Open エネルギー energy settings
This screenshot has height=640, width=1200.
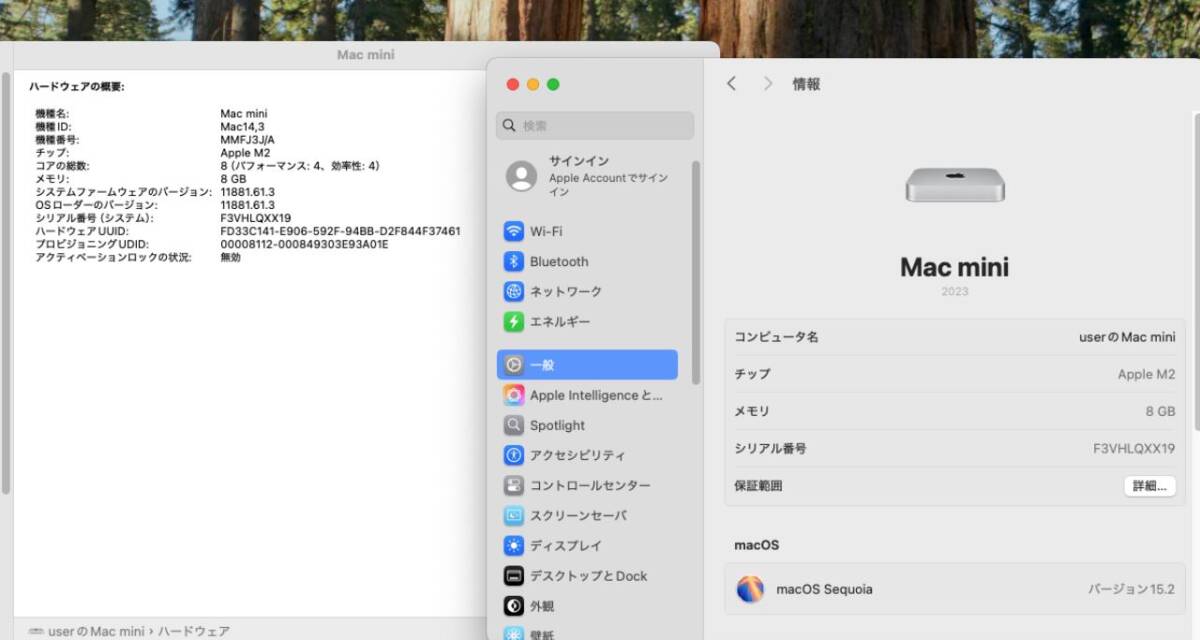(559, 321)
